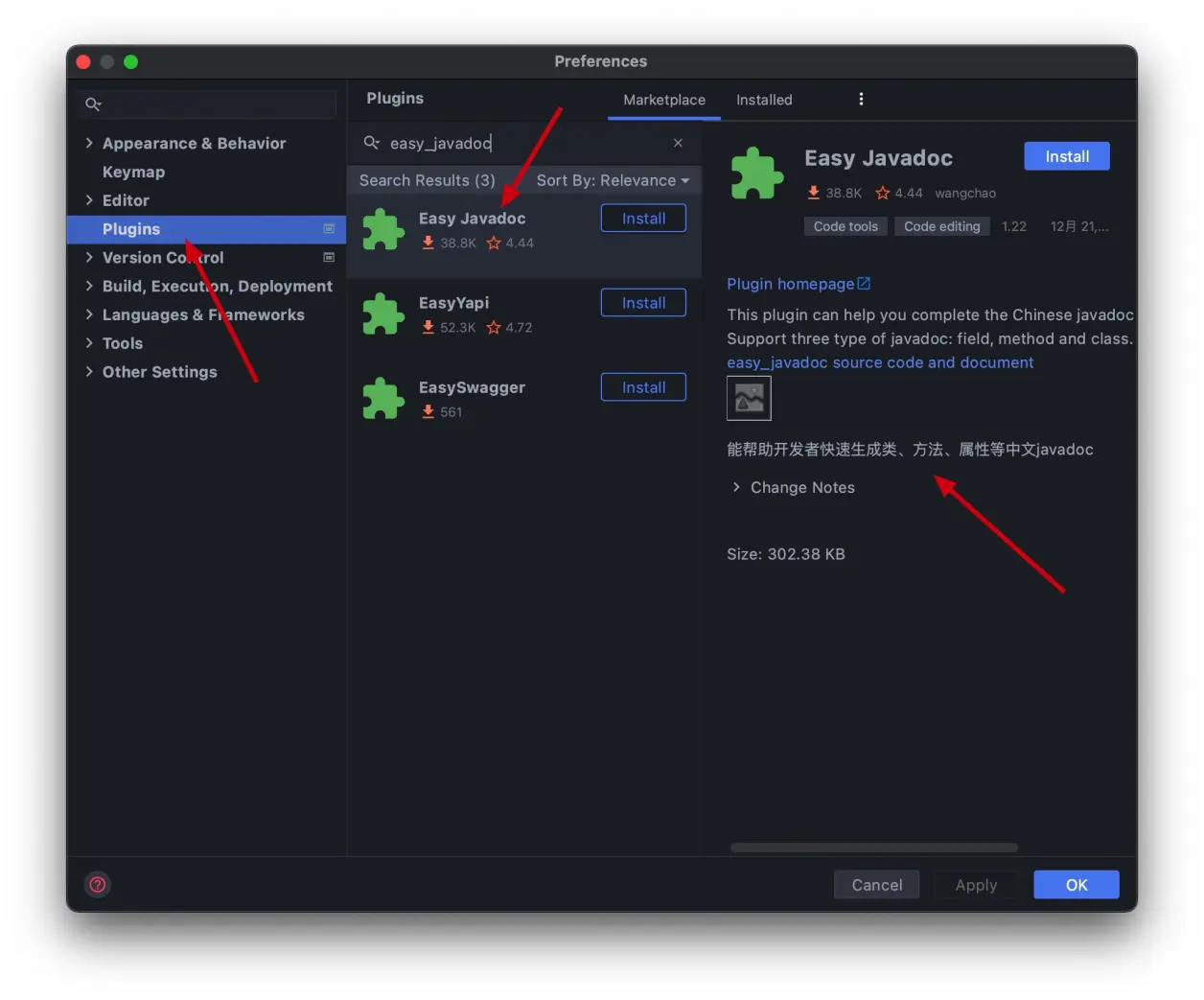Select Keymap in the settings tree

point(133,172)
